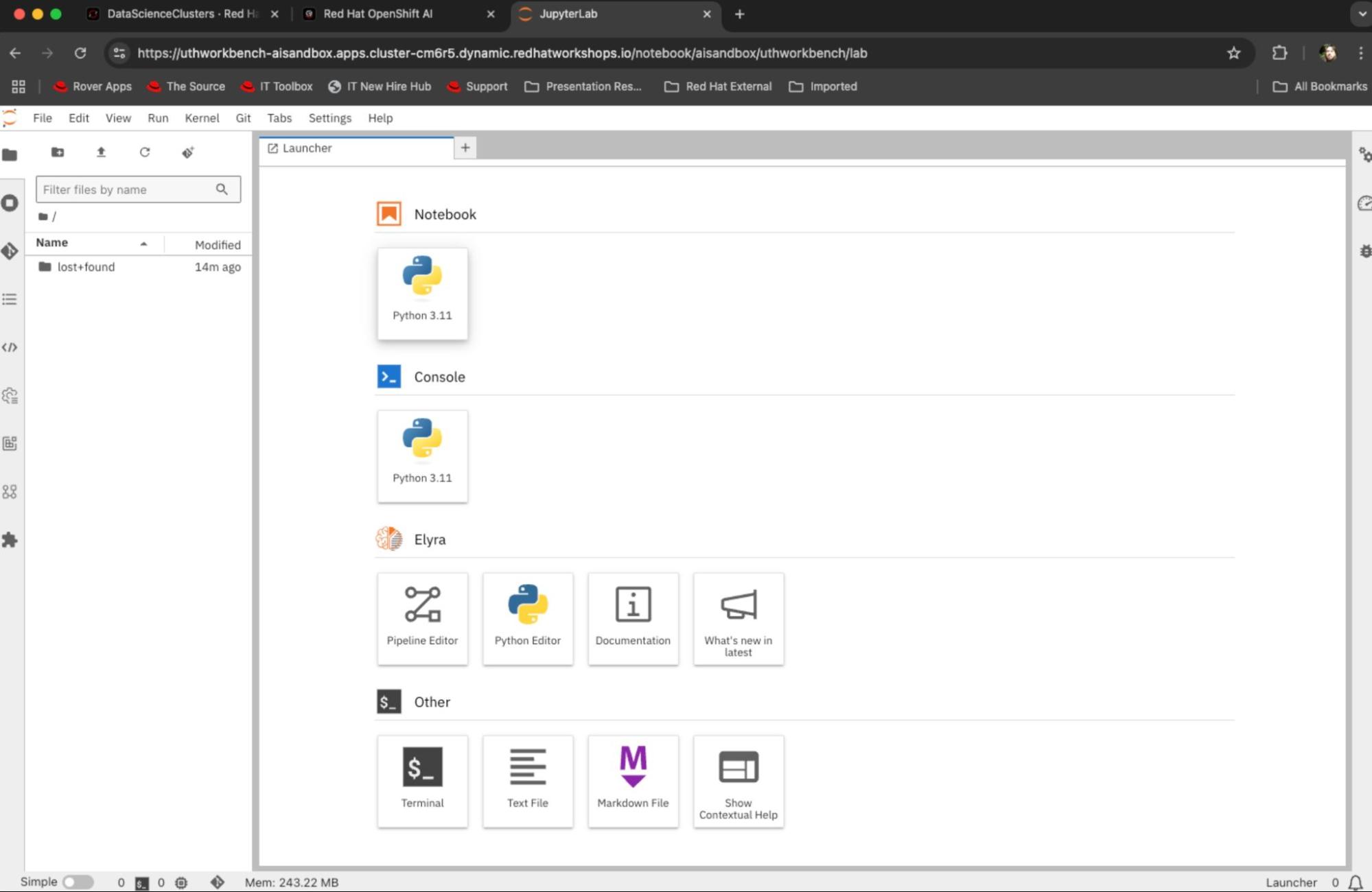Sort files by Modified column
The image size is (1372, 892).
(217, 245)
